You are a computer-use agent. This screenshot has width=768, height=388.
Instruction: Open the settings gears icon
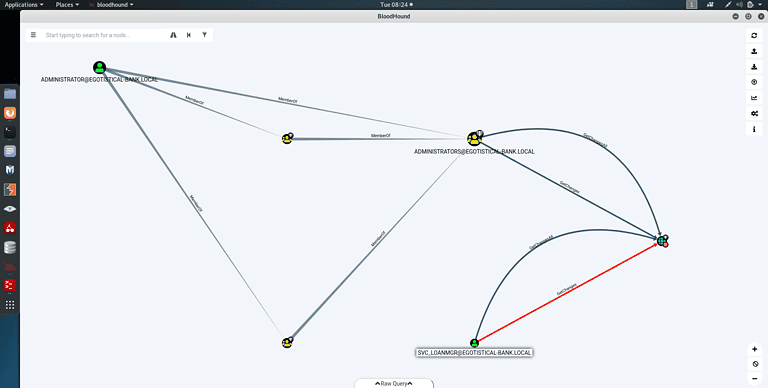754,114
